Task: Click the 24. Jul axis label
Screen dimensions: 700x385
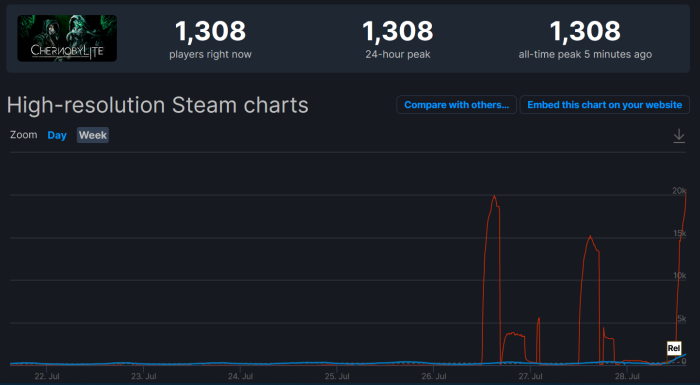Action: (x=240, y=377)
